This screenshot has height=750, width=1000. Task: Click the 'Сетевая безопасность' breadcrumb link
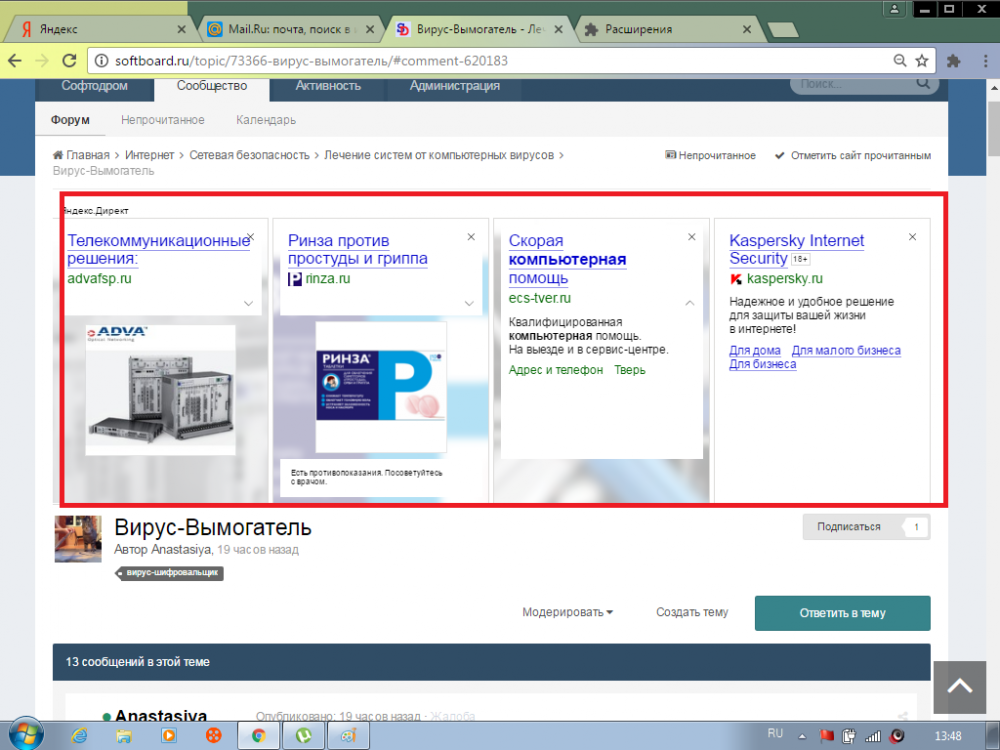[250, 155]
